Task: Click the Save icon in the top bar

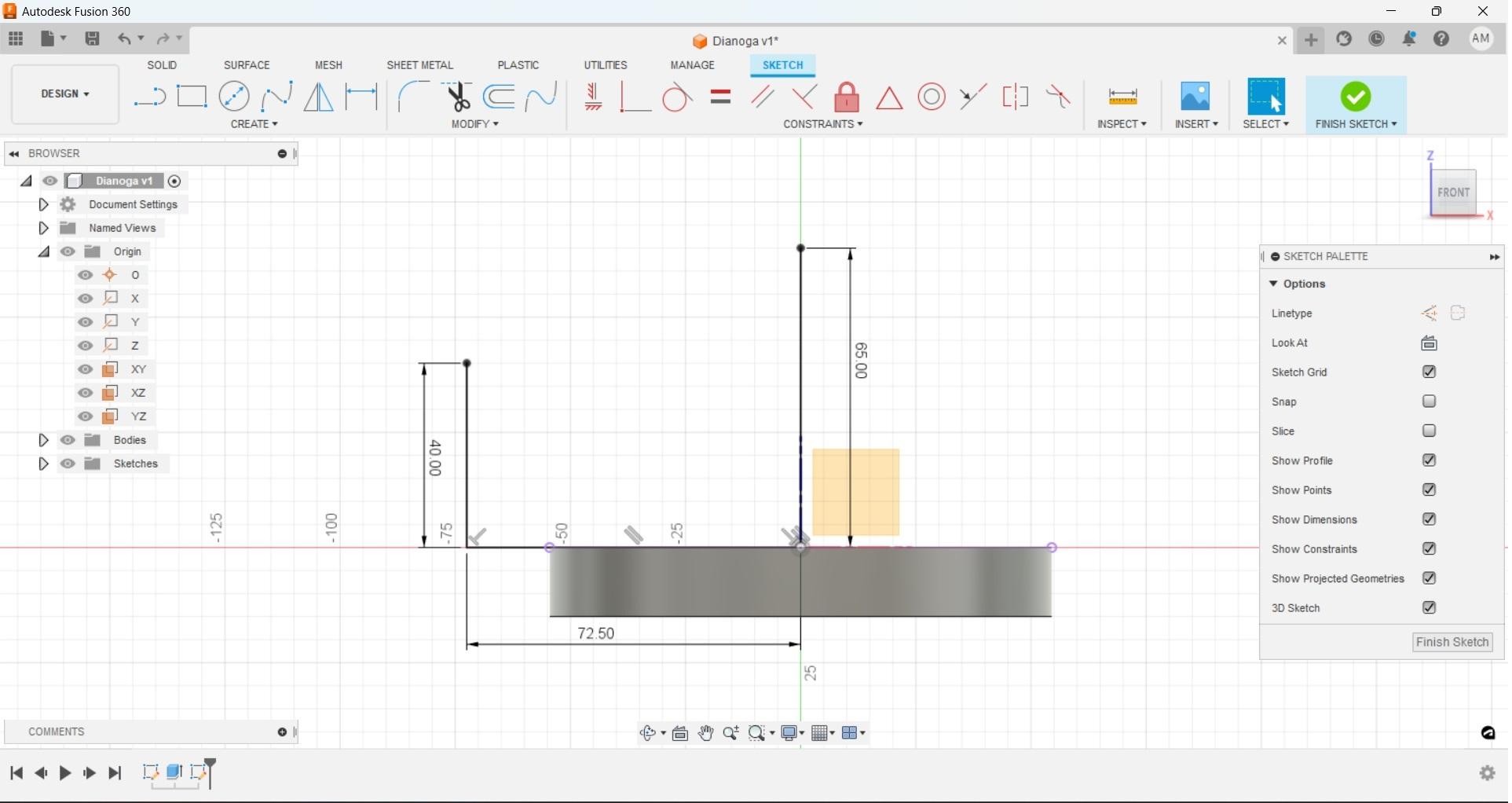Action: click(92, 38)
